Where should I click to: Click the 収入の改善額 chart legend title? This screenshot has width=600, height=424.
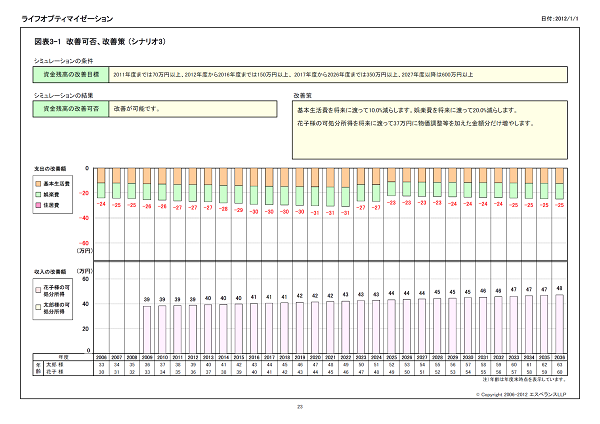(x=50, y=273)
